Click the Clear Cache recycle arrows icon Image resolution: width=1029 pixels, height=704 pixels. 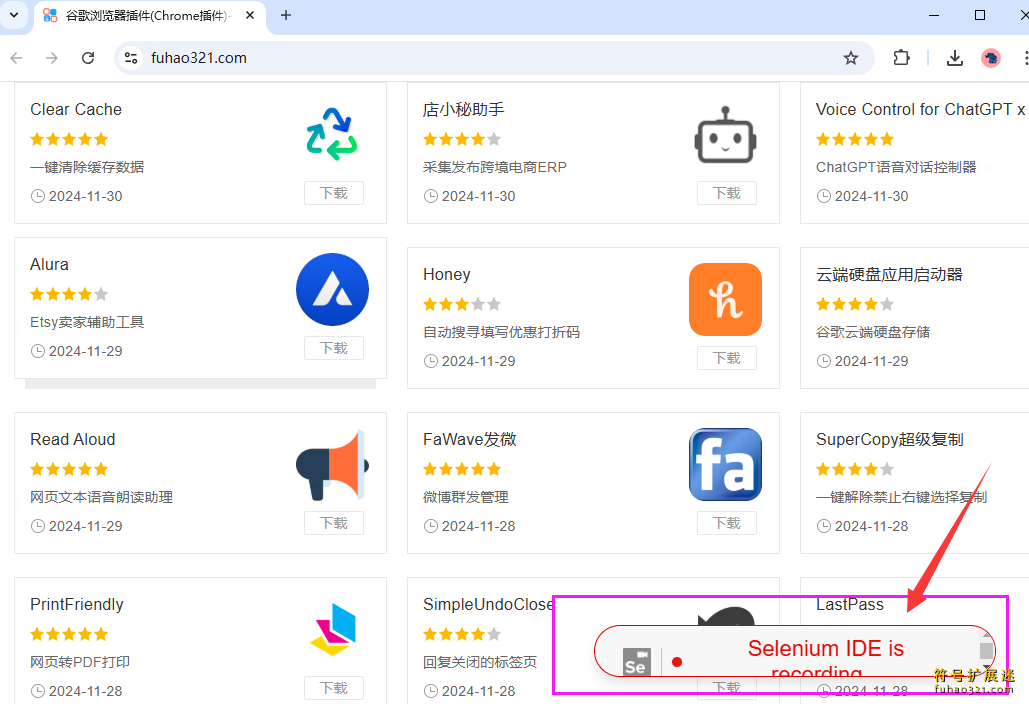pyautogui.click(x=332, y=134)
